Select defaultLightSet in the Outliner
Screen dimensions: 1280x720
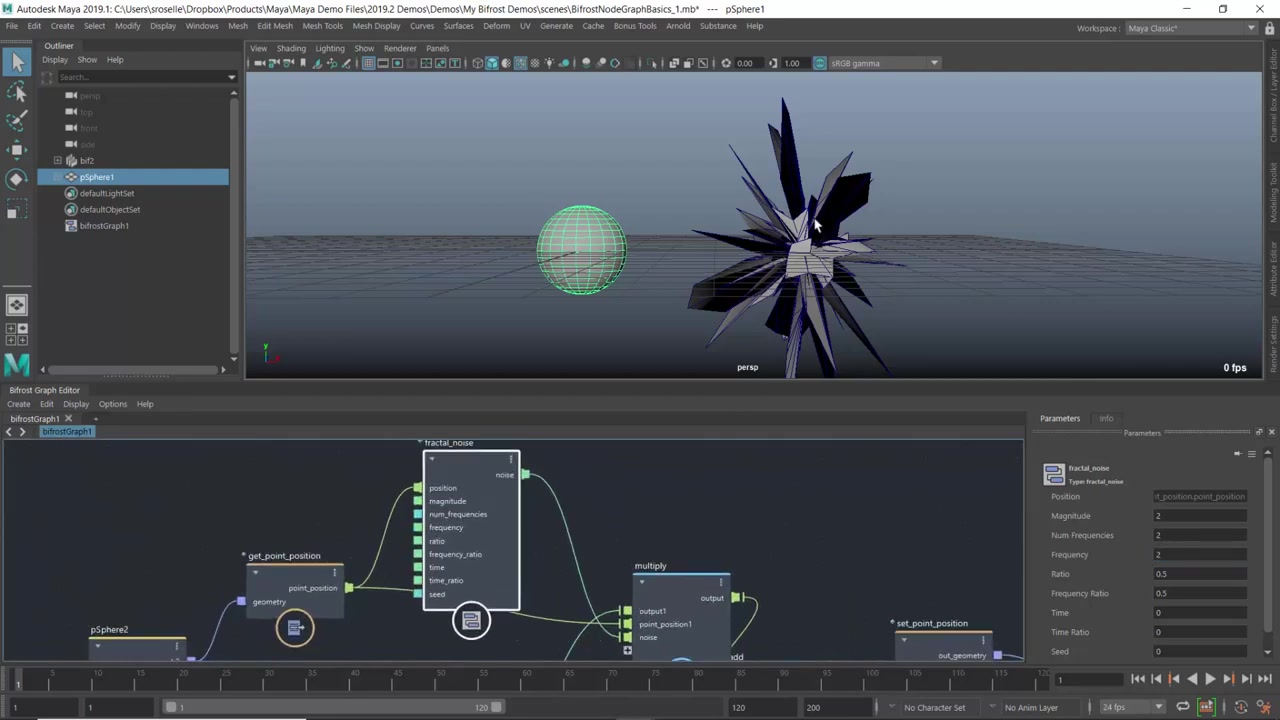coord(107,193)
